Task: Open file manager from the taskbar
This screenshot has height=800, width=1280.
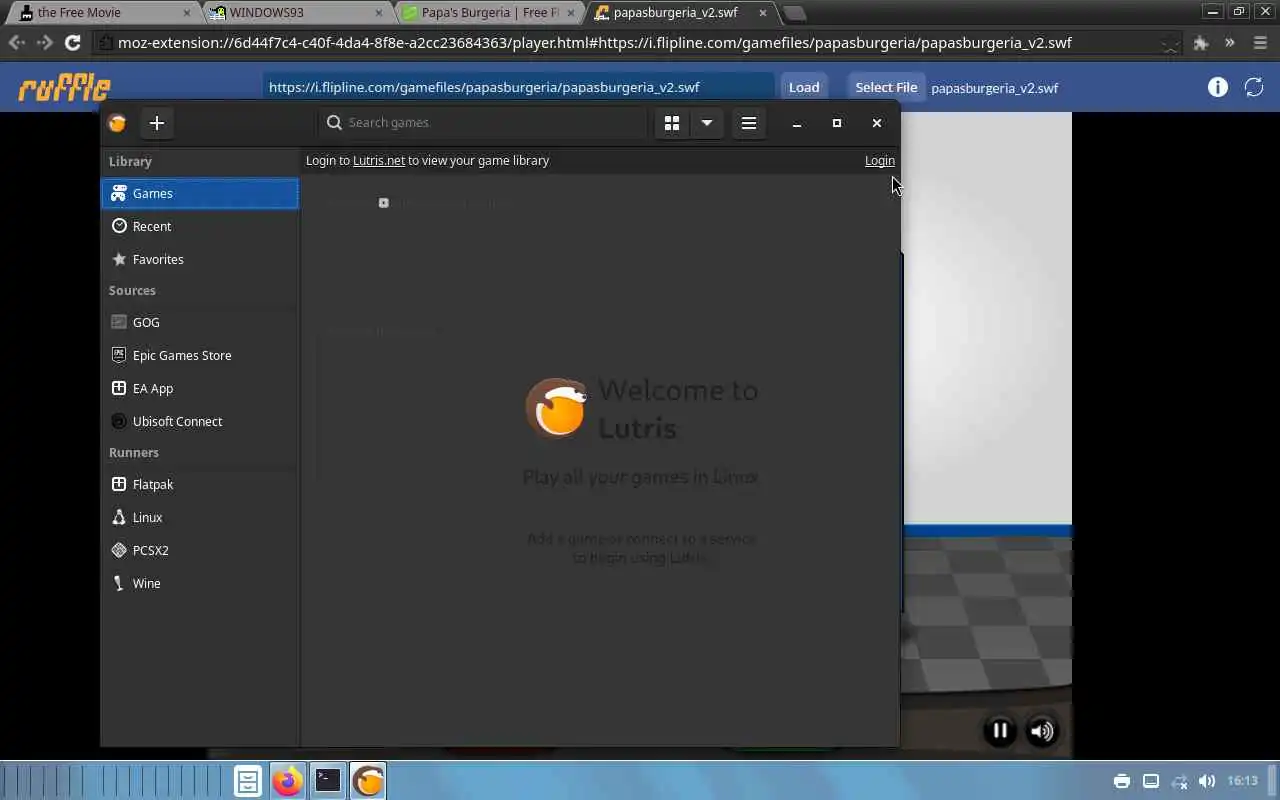Action: (248, 781)
